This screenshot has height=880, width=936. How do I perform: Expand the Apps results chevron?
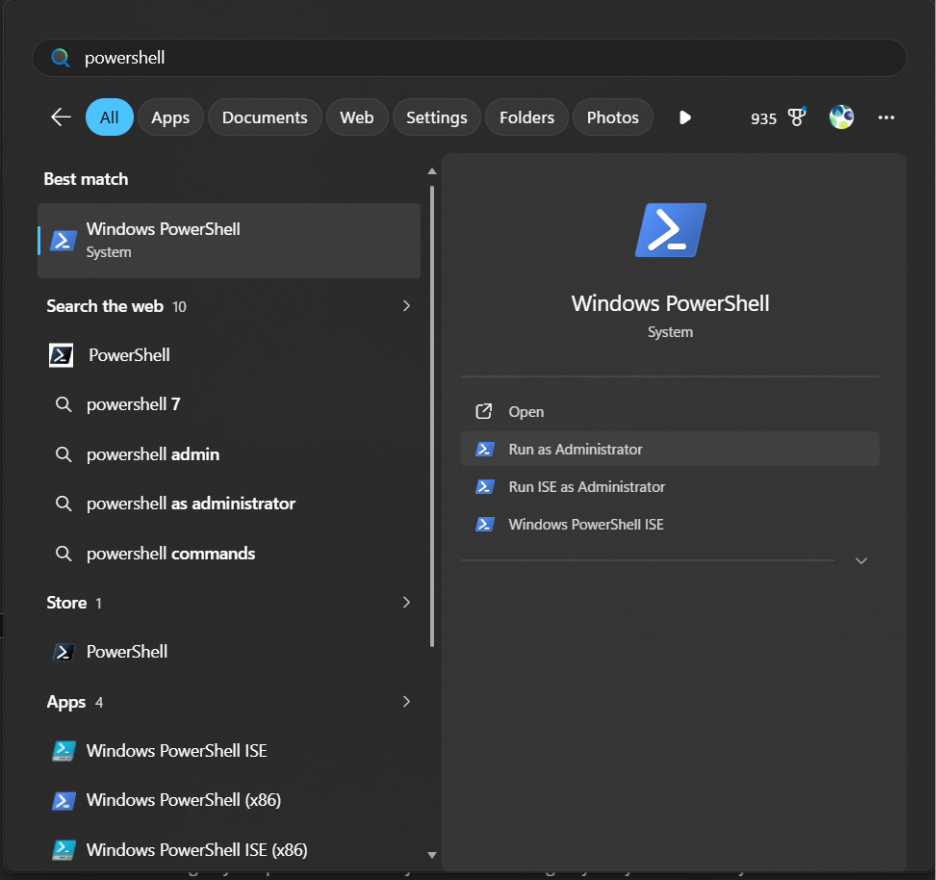(407, 701)
